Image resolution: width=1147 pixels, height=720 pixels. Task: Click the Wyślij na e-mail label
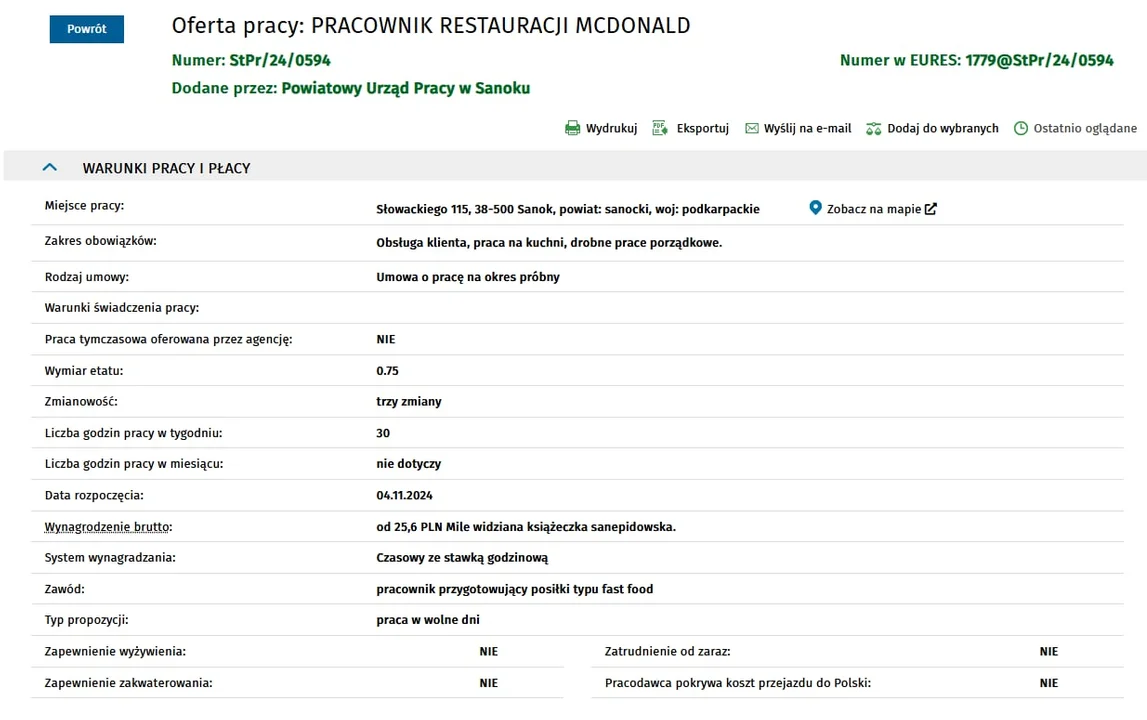808,128
